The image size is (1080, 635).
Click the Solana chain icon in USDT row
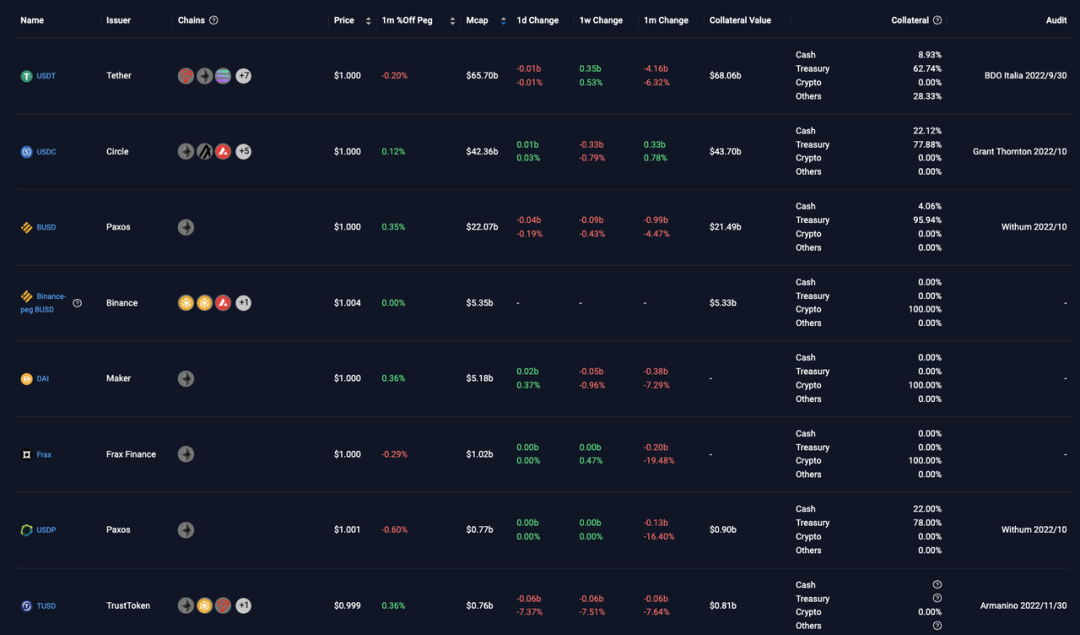(x=223, y=76)
